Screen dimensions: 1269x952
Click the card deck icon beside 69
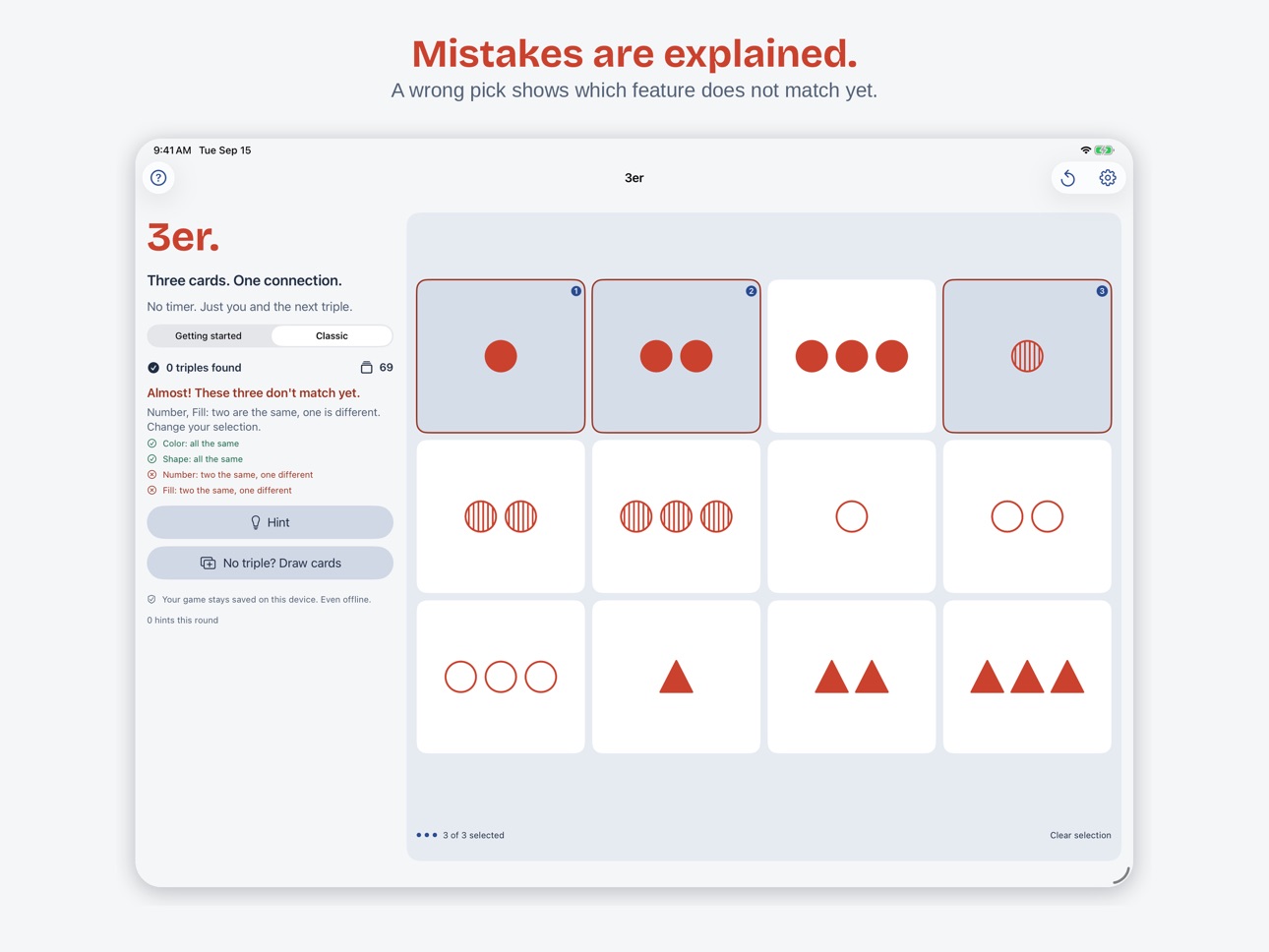point(366,368)
